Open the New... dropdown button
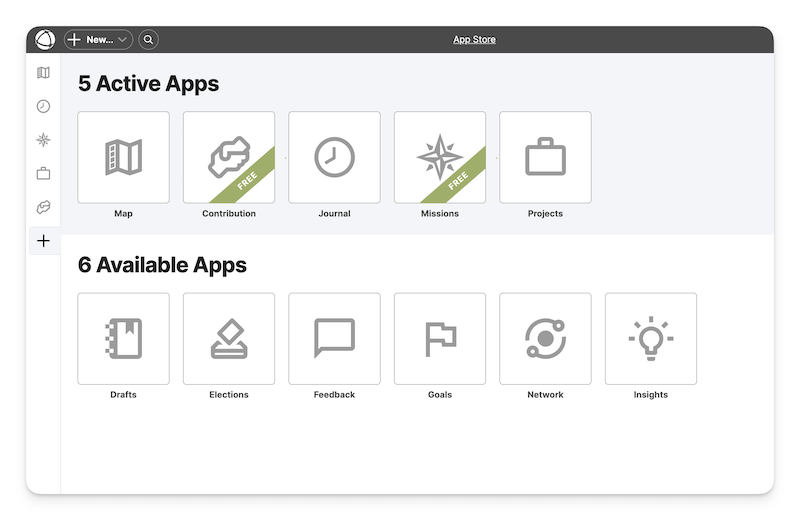 click(98, 39)
